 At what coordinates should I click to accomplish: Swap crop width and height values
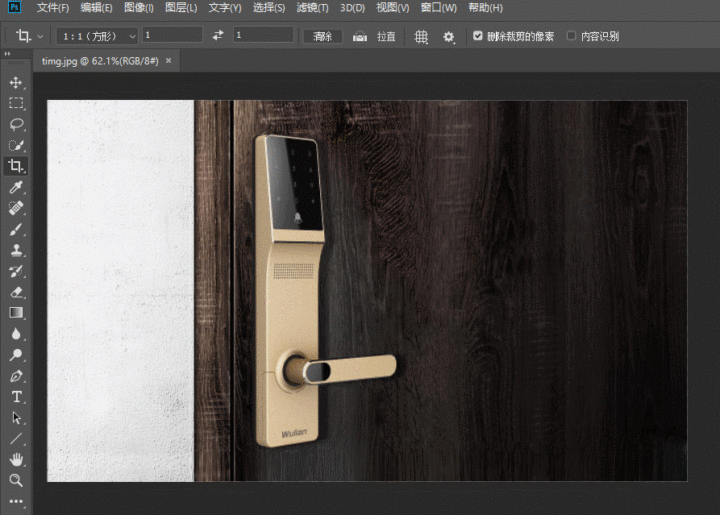[218, 36]
